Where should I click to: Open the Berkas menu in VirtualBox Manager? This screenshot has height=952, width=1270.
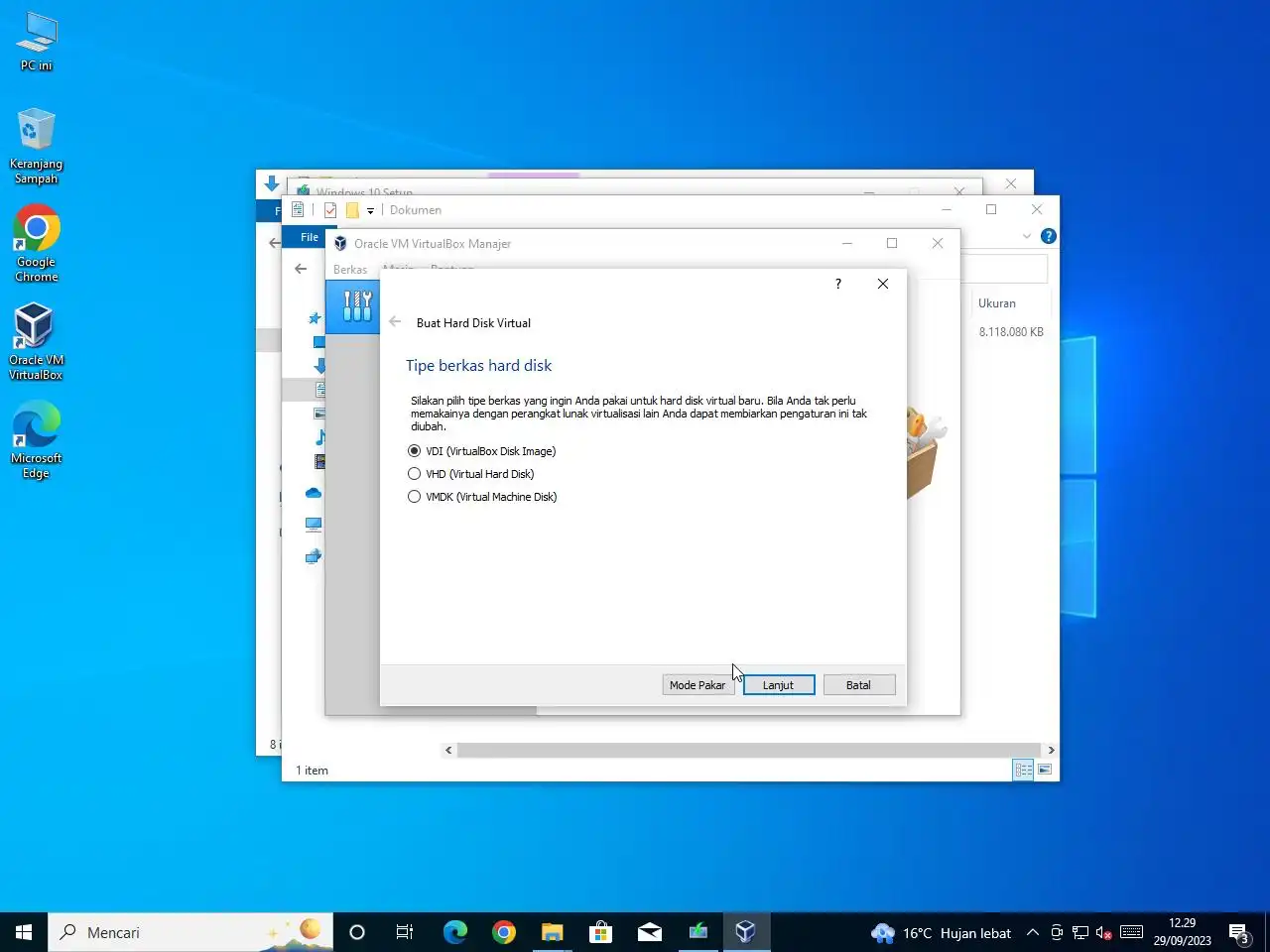tap(350, 270)
